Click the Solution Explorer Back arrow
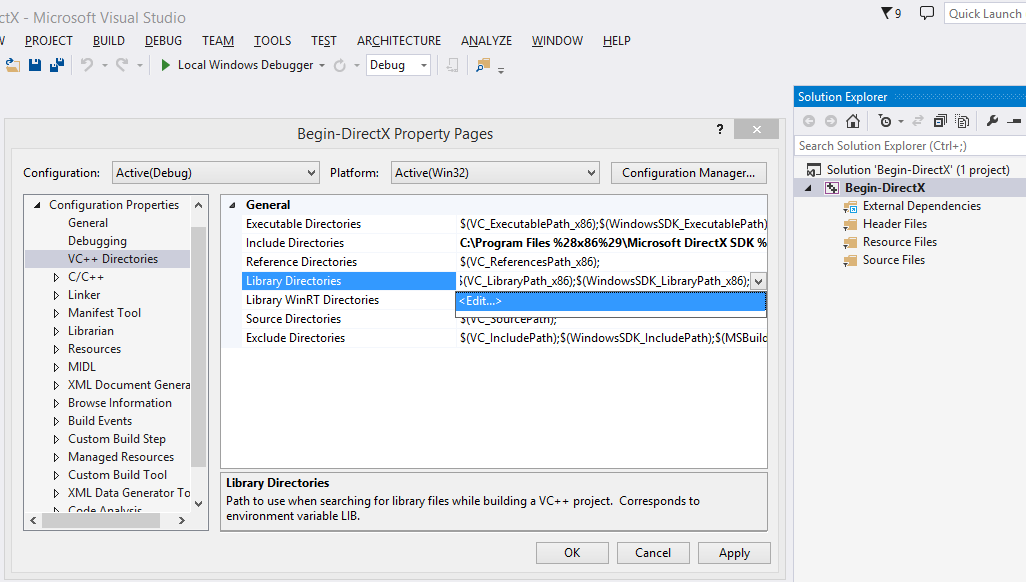This screenshot has height=582, width=1026. (809, 121)
